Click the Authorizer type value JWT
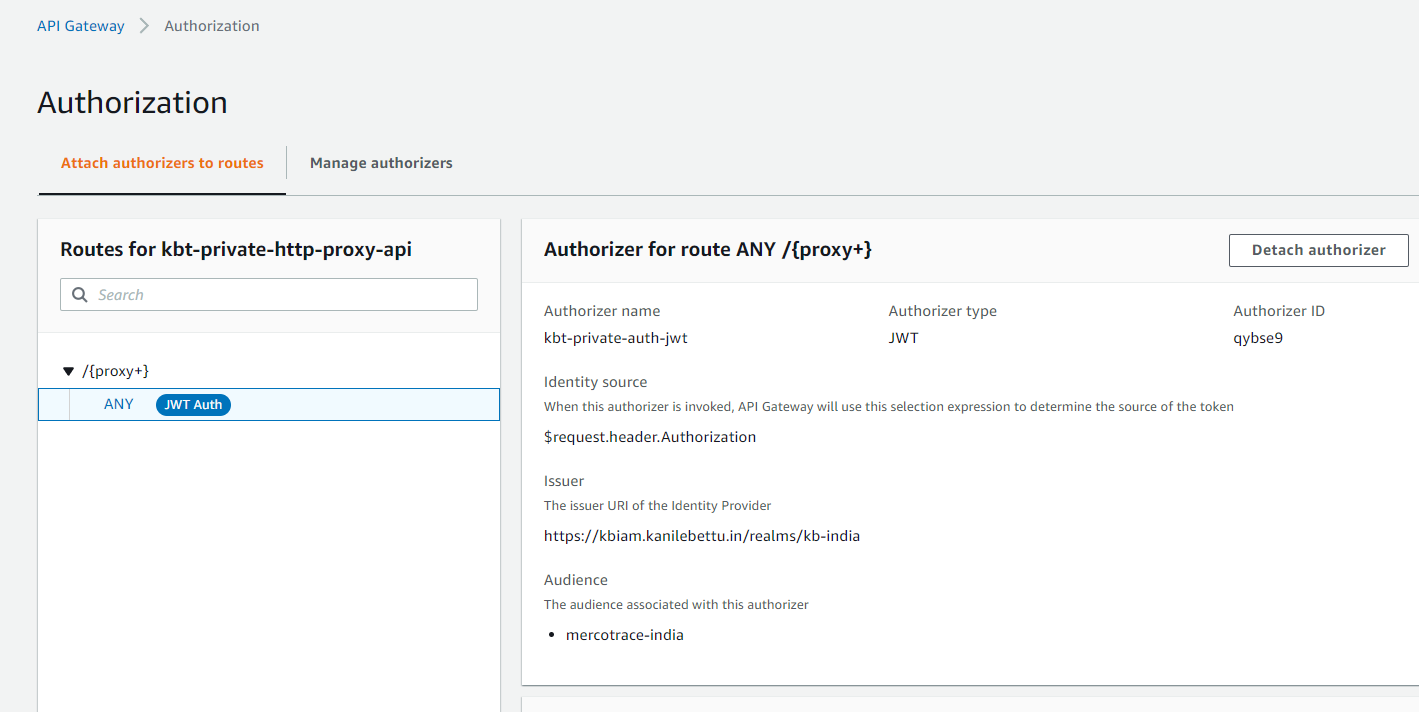 [x=903, y=338]
